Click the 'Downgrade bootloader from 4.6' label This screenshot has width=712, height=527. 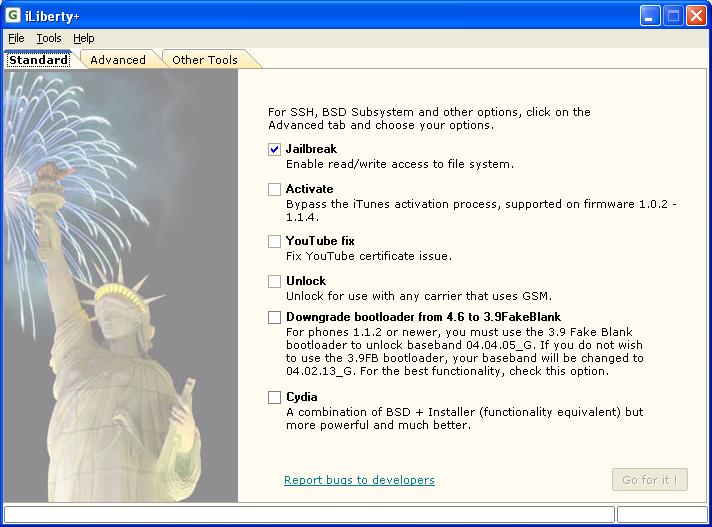pyautogui.click(x=423, y=317)
